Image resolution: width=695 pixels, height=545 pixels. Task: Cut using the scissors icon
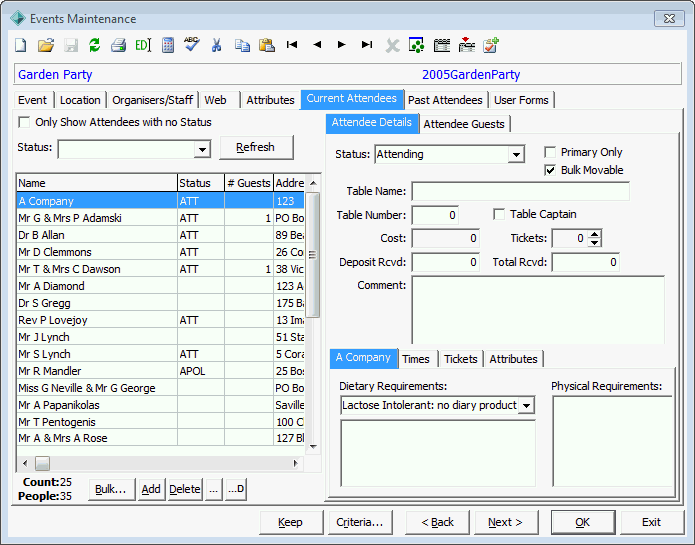(x=216, y=45)
